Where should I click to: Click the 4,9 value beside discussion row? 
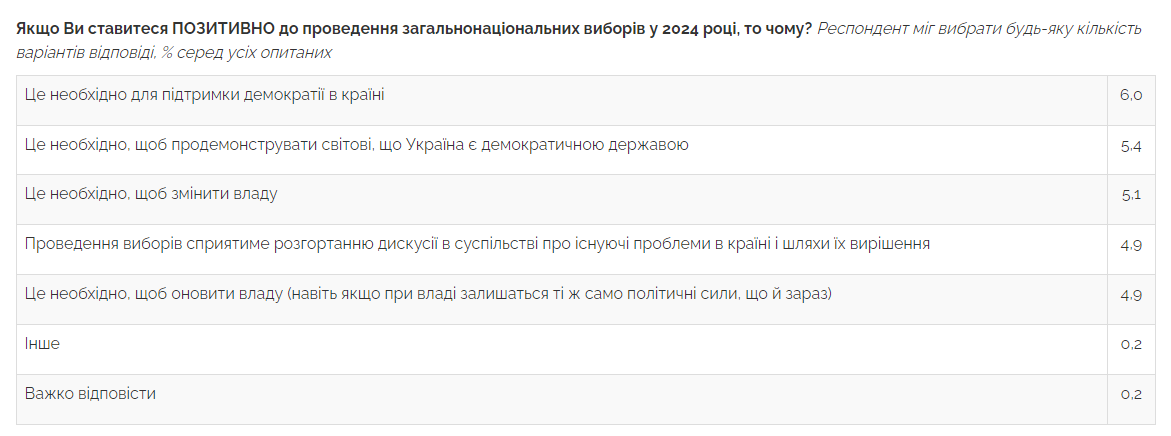[1131, 245]
